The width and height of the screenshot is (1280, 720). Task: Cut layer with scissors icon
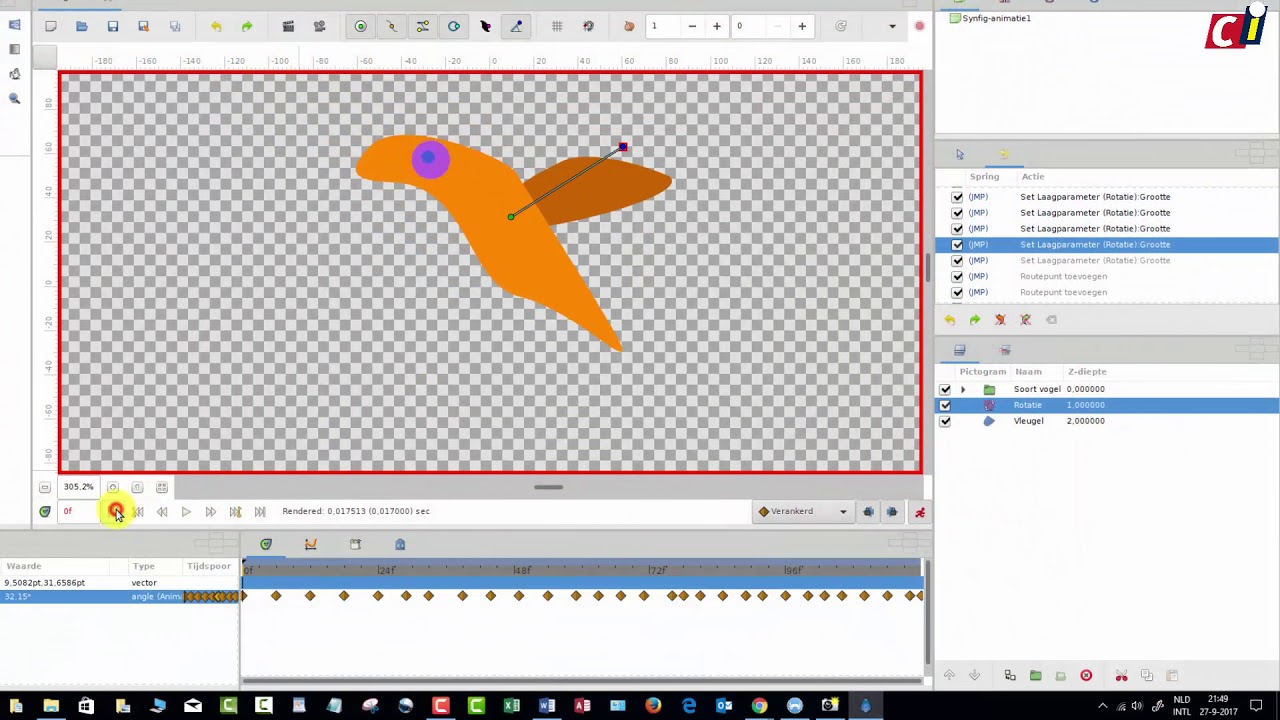click(1121, 676)
